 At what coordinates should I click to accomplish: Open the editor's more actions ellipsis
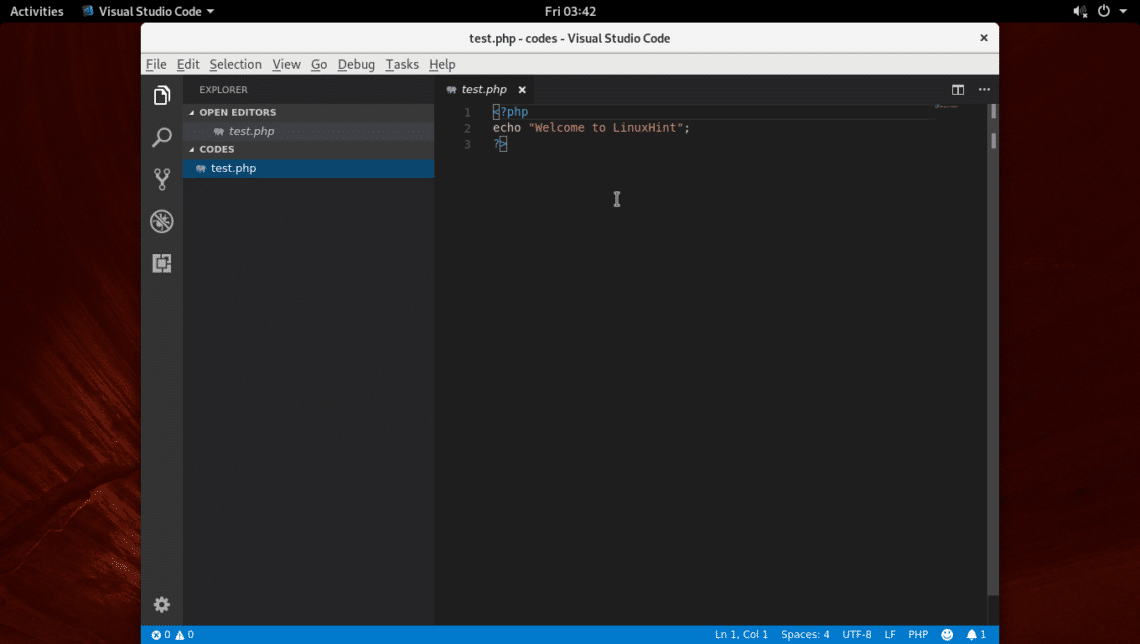(984, 90)
